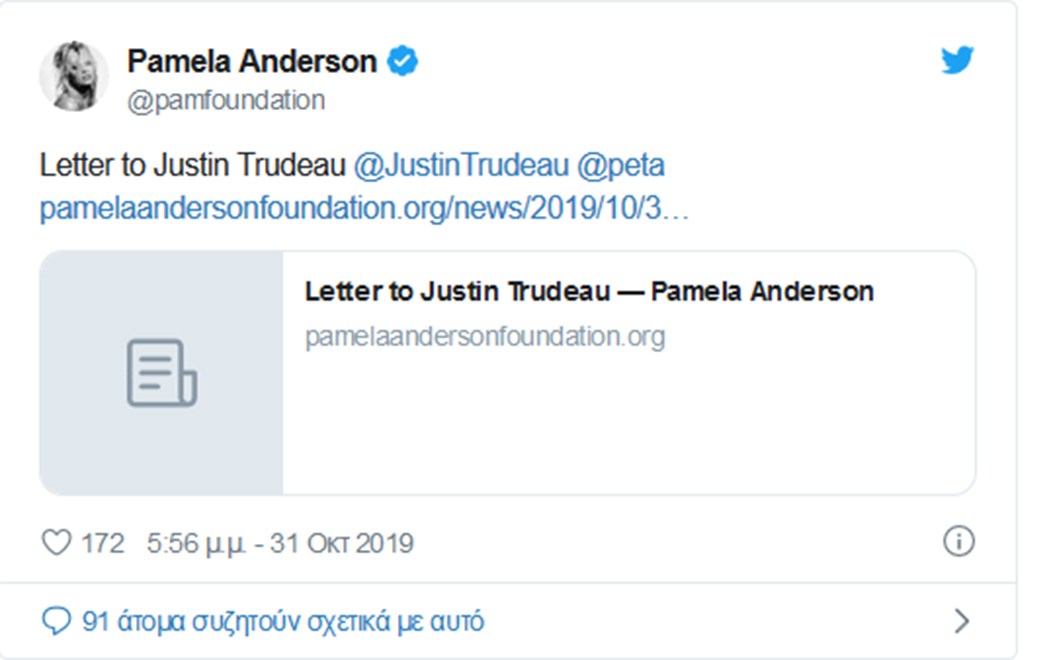1051x660 pixels.
Task: Open the Pamela Anderson display name
Action: pos(251,62)
